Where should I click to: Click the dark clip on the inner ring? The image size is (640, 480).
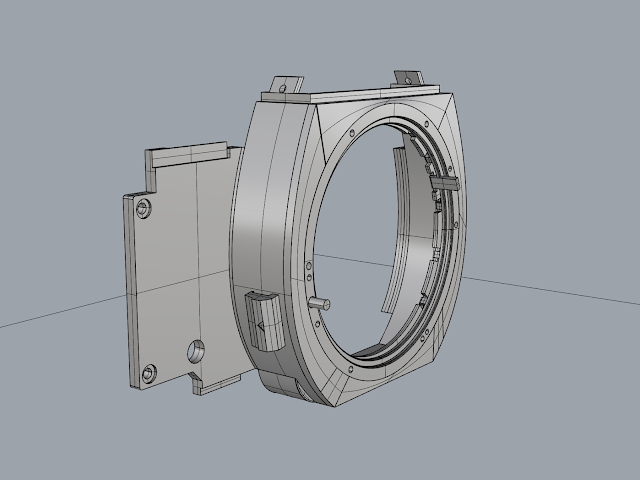(x=444, y=182)
